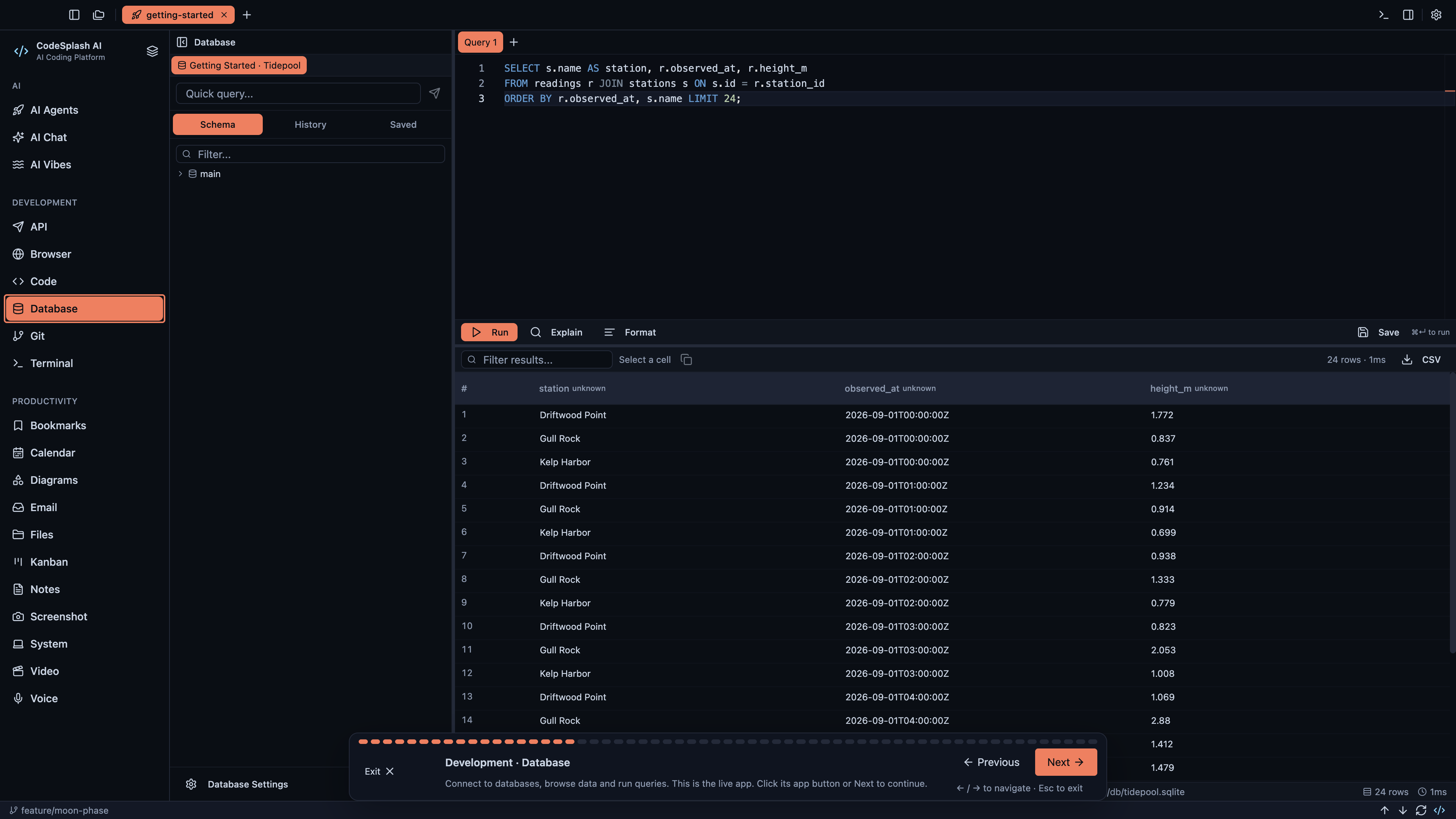The width and height of the screenshot is (1456, 819).
Task: Select the Getting Started · Tidepool connection chip
Action: coord(239,65)
